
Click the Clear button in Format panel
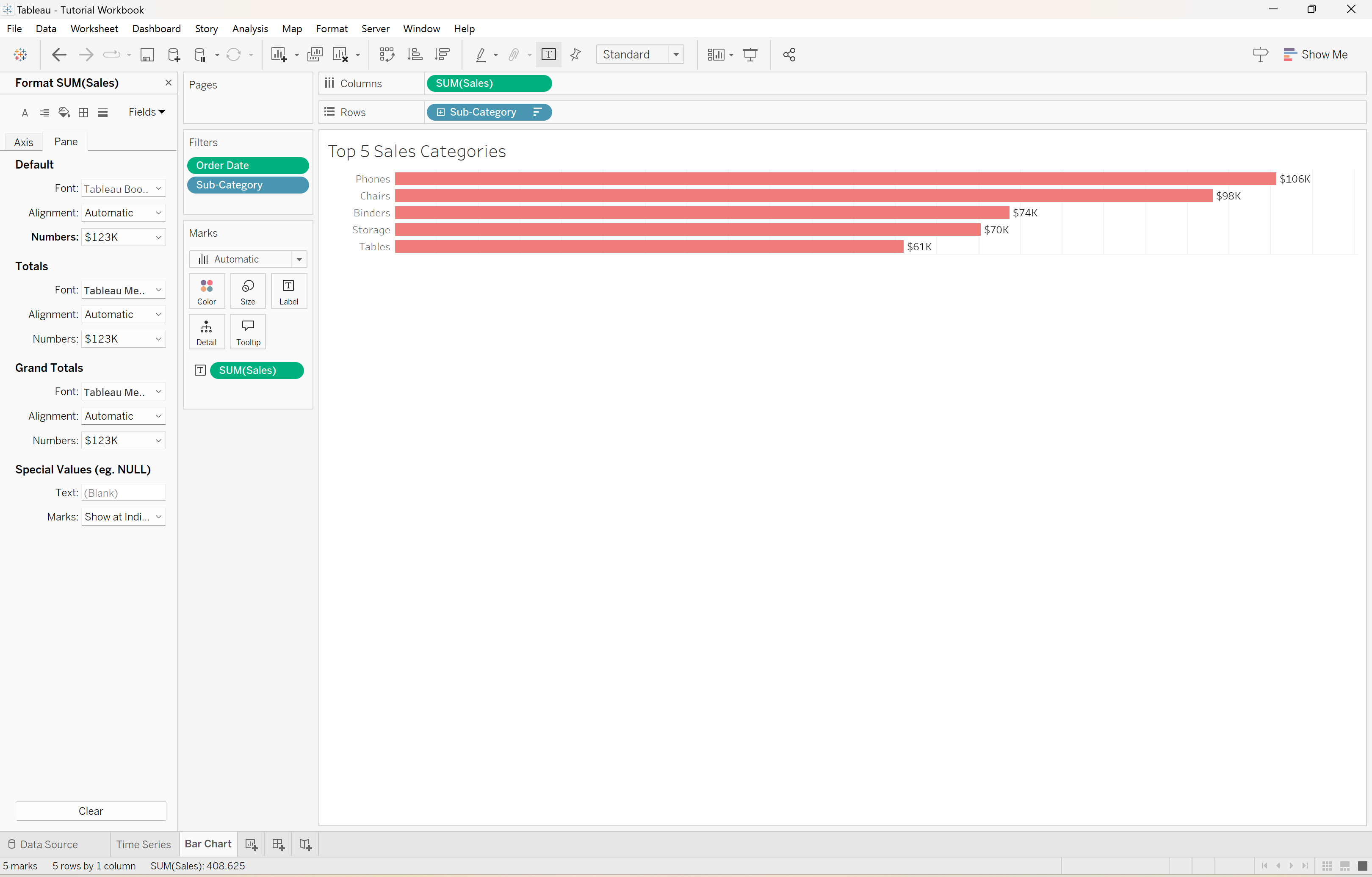(90, 811)
